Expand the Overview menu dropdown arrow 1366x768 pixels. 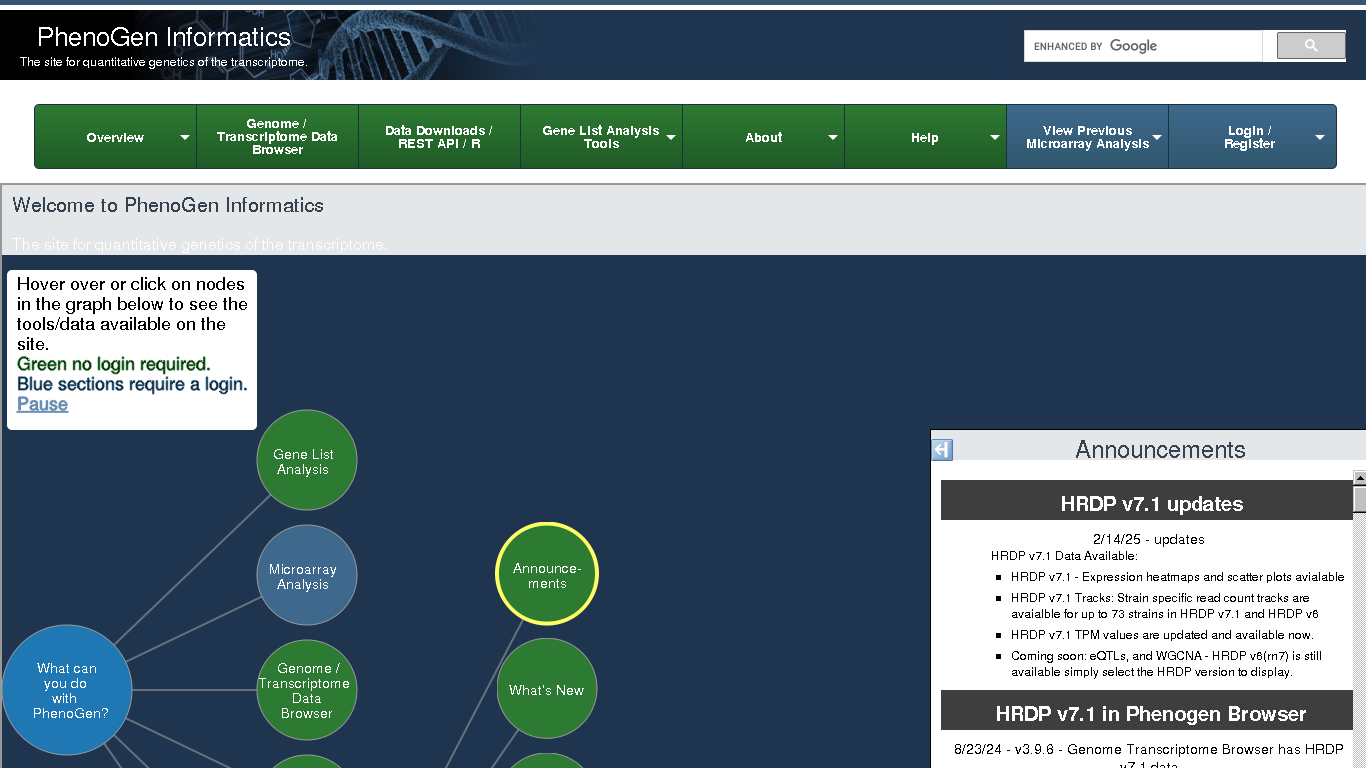185,138
